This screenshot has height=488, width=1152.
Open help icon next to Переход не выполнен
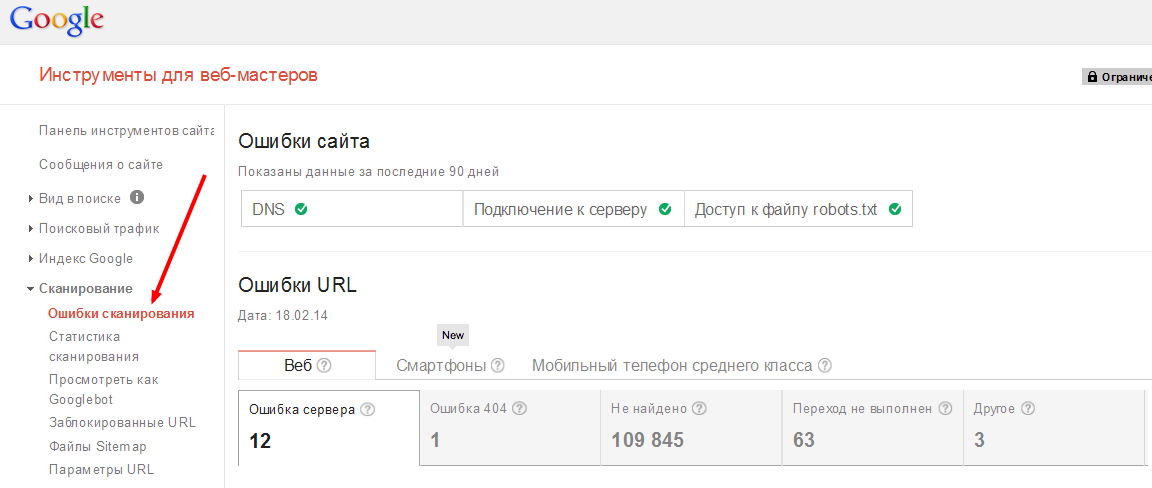coord(946,409)
